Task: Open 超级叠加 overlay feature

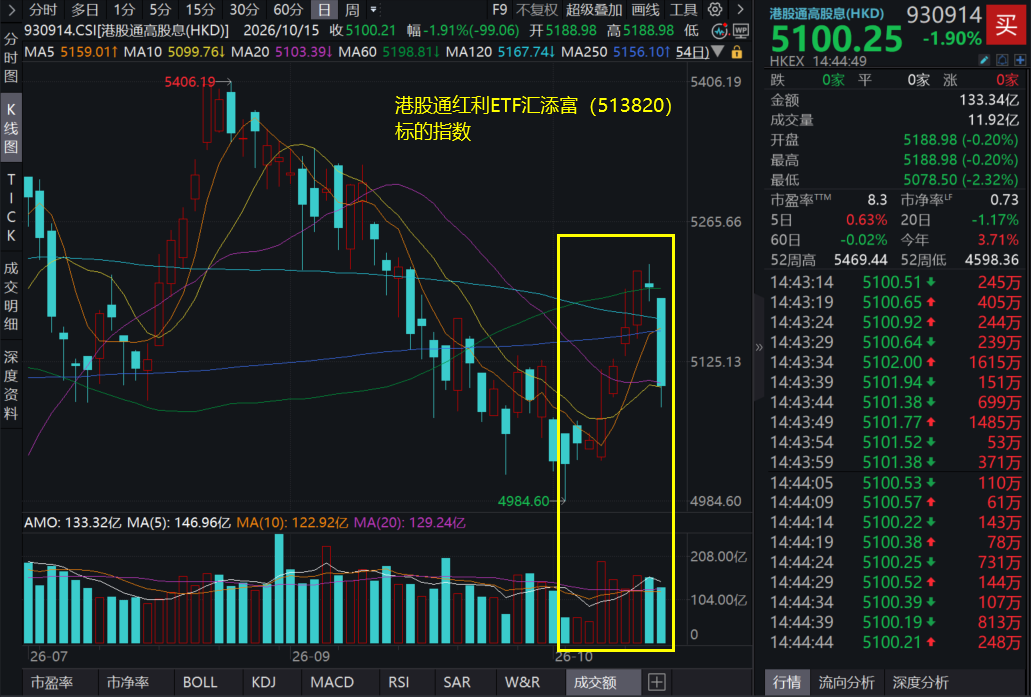Action: (594, 10)
